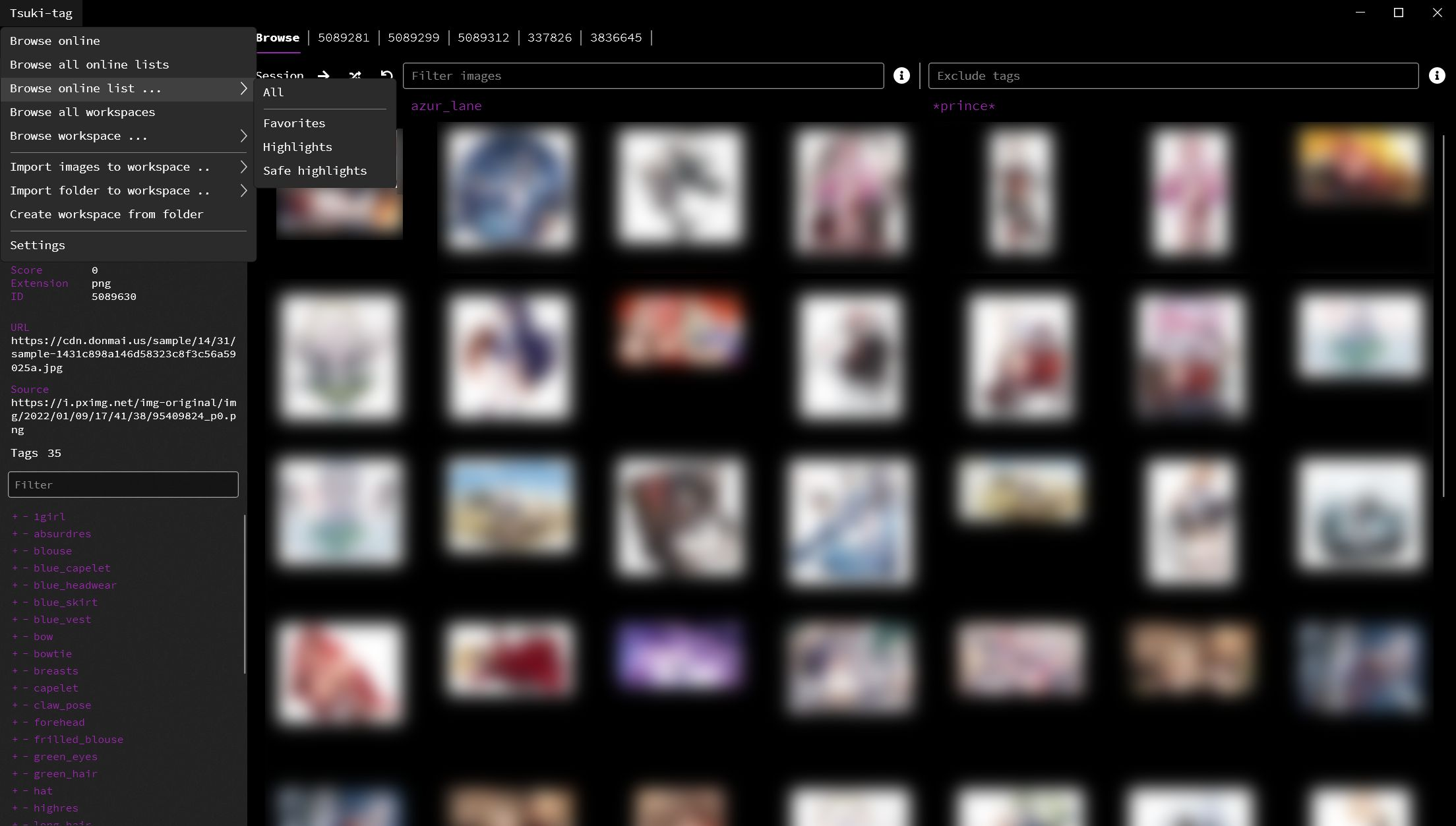Switch to tab 5089281

344,38
